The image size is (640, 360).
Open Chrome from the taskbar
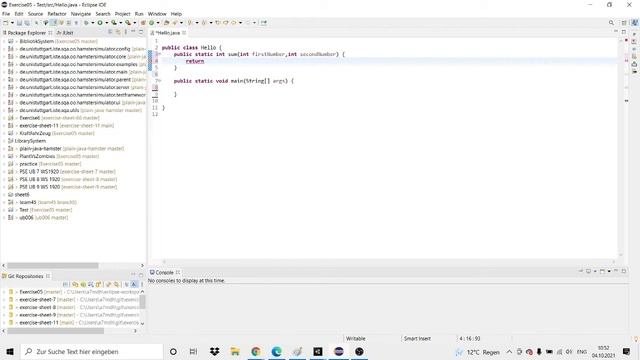pos(256,351)
